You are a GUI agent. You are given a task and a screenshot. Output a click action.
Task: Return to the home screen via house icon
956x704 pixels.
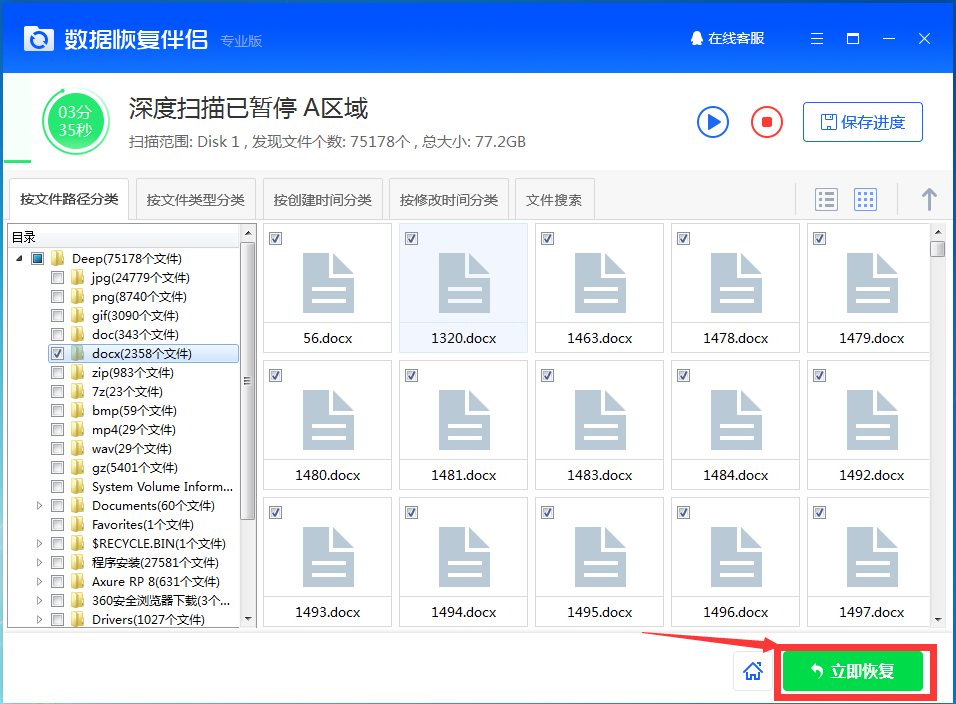click(x=753, y=671)
